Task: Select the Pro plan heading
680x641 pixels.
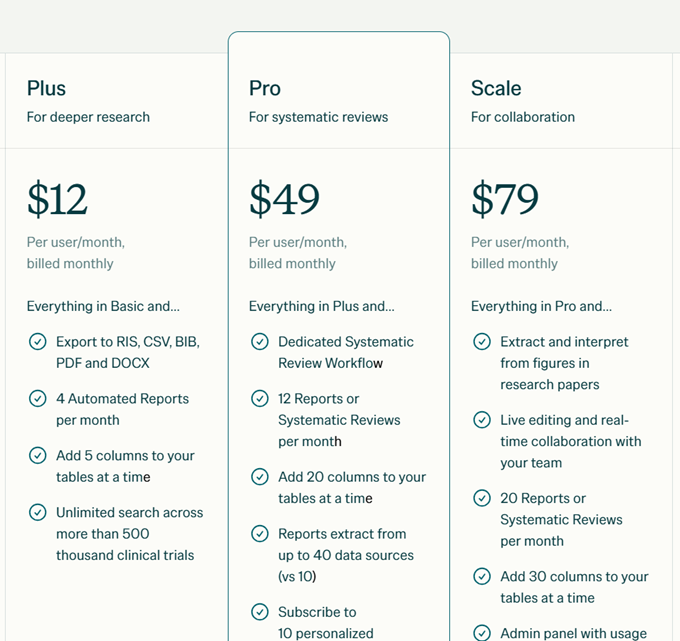Action: 265,88
